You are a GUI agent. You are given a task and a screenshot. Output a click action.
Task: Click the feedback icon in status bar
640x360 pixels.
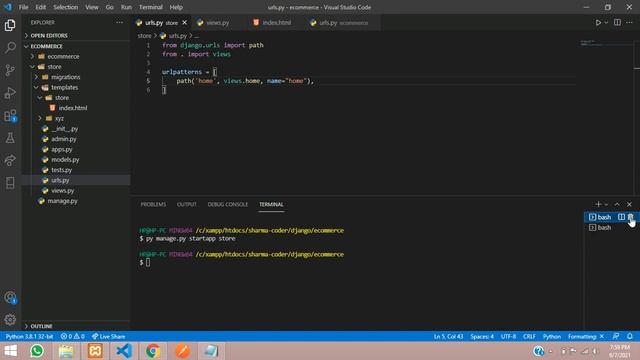pyautogui.click(x=616, y=336)
